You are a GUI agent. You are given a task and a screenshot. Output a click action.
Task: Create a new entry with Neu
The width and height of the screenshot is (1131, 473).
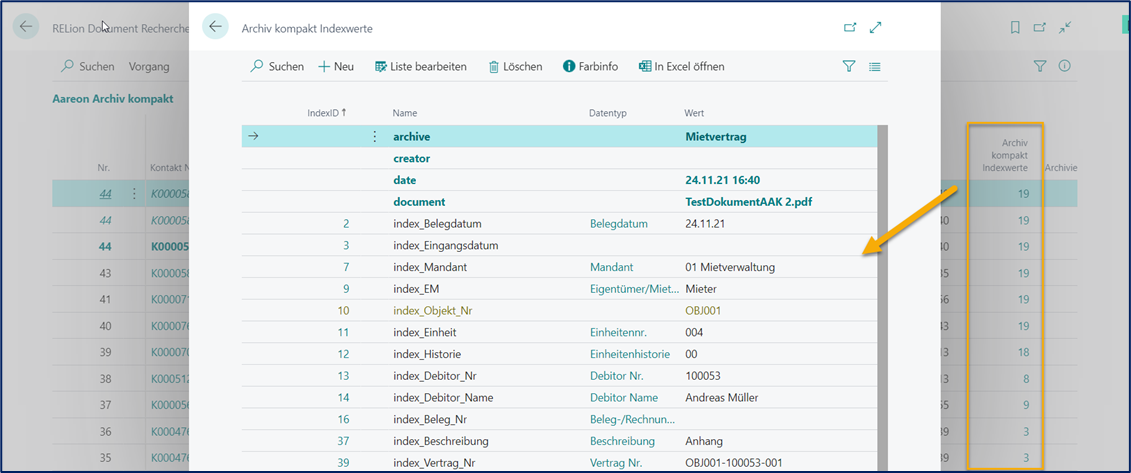click(336, 67)
